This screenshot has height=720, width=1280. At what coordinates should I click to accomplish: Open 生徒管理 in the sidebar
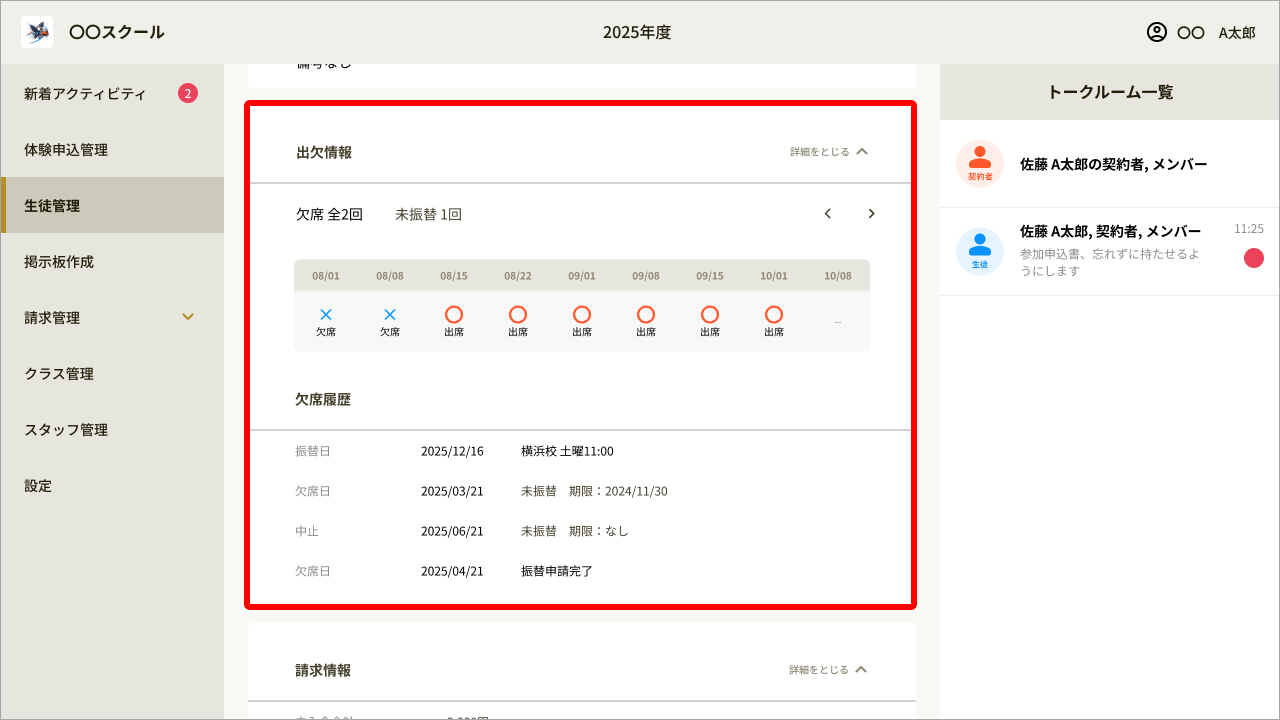tap(112, 205)
